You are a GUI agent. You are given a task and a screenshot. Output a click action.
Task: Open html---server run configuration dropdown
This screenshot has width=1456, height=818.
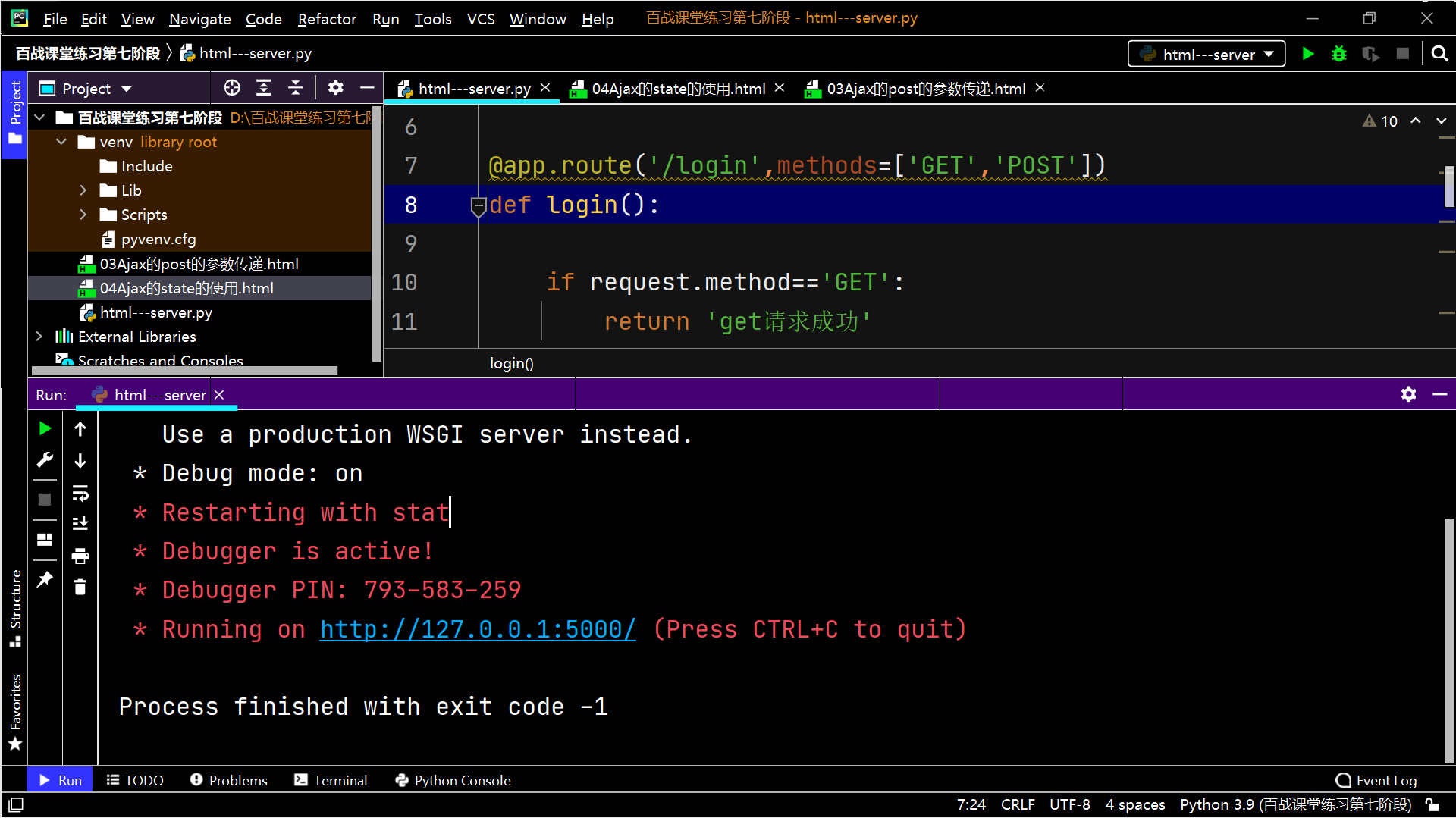point(1207,54)
